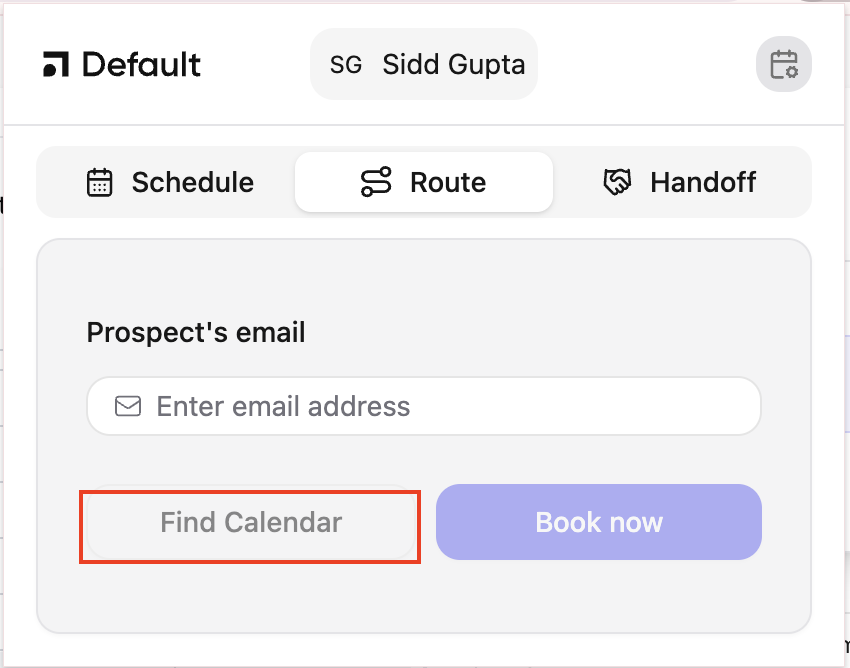Click the Sidd Gupta name text
This screenshot has width=850, height=668.
[453, 65]
